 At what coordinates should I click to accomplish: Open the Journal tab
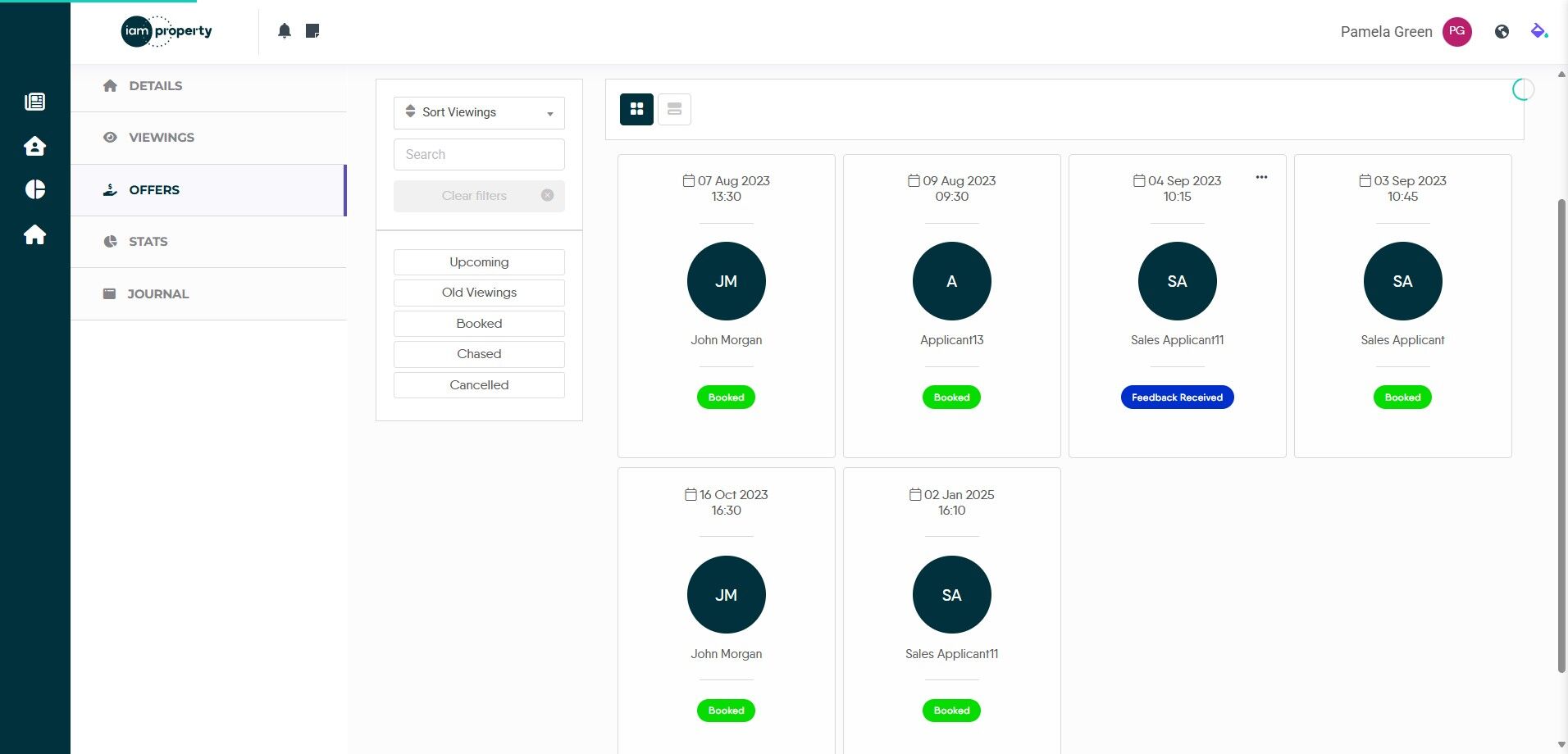(x=208, y=294)
